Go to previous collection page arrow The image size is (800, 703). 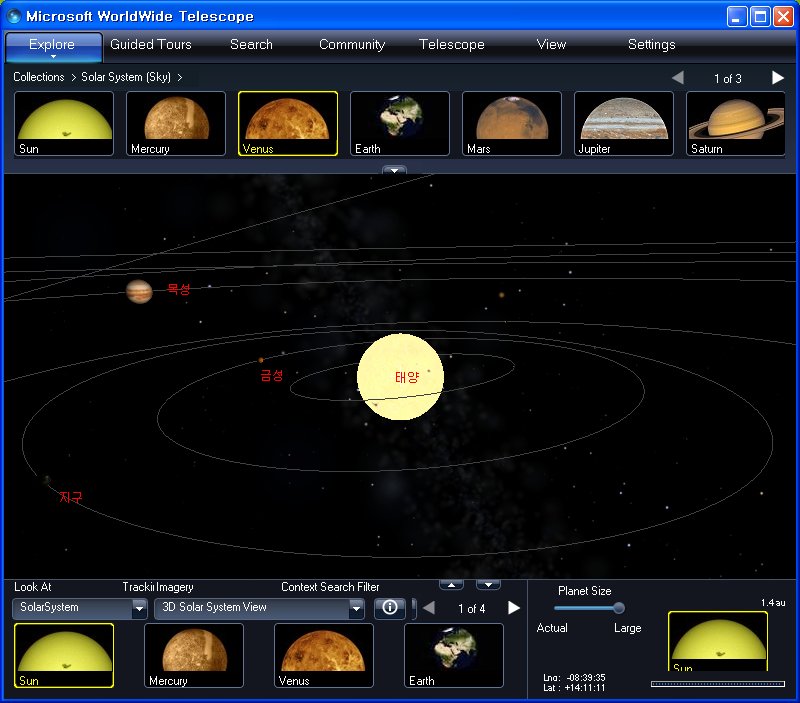678,78
